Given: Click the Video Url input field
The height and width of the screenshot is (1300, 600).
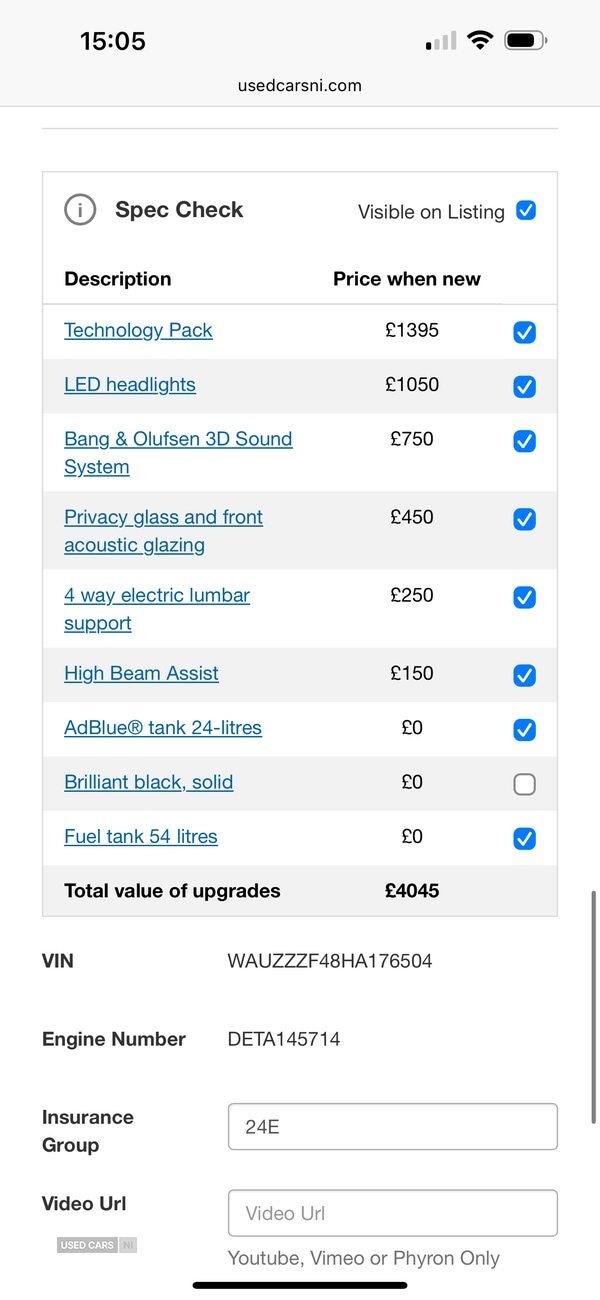Looking at the screenshot, I should (x=392, y=1213).
